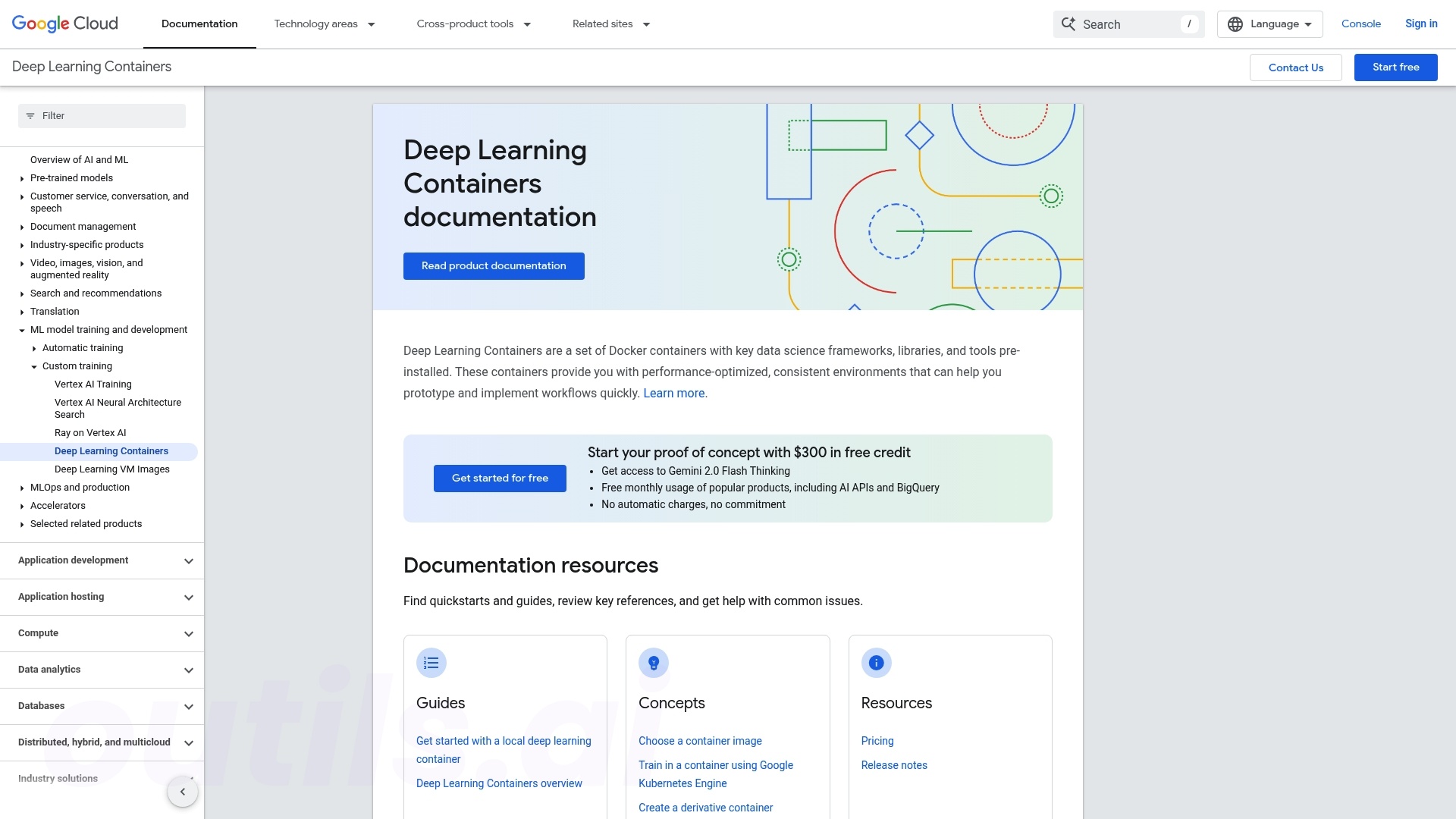
Task: Open the Pricing link
Action: [x=877, y=741]
